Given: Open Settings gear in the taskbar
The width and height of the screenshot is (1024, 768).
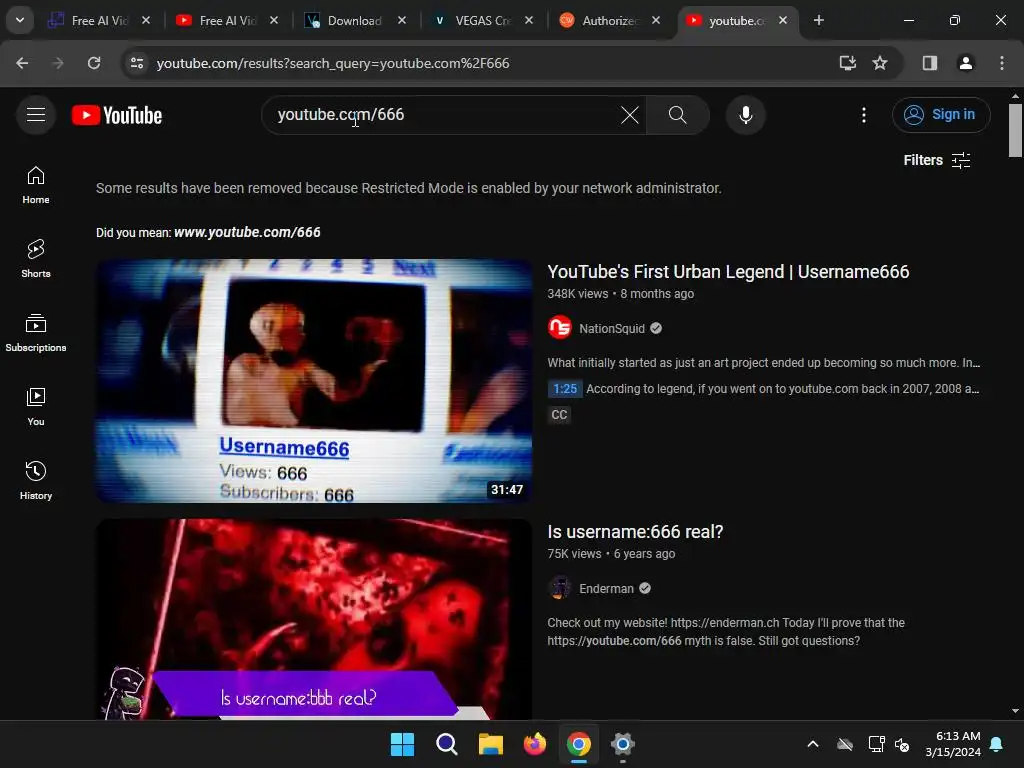Looking at the screenshot, I should point(622,744).
